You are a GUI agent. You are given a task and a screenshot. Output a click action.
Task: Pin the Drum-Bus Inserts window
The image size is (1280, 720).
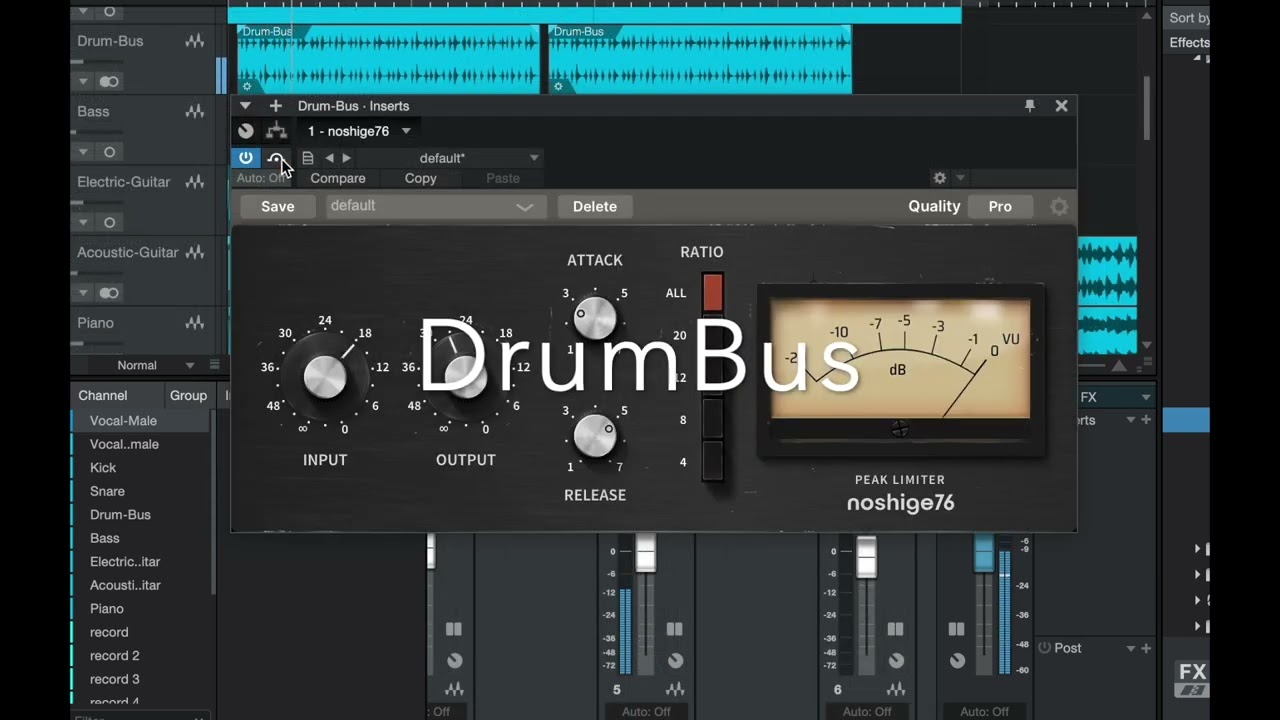[x=1030, y=106]
